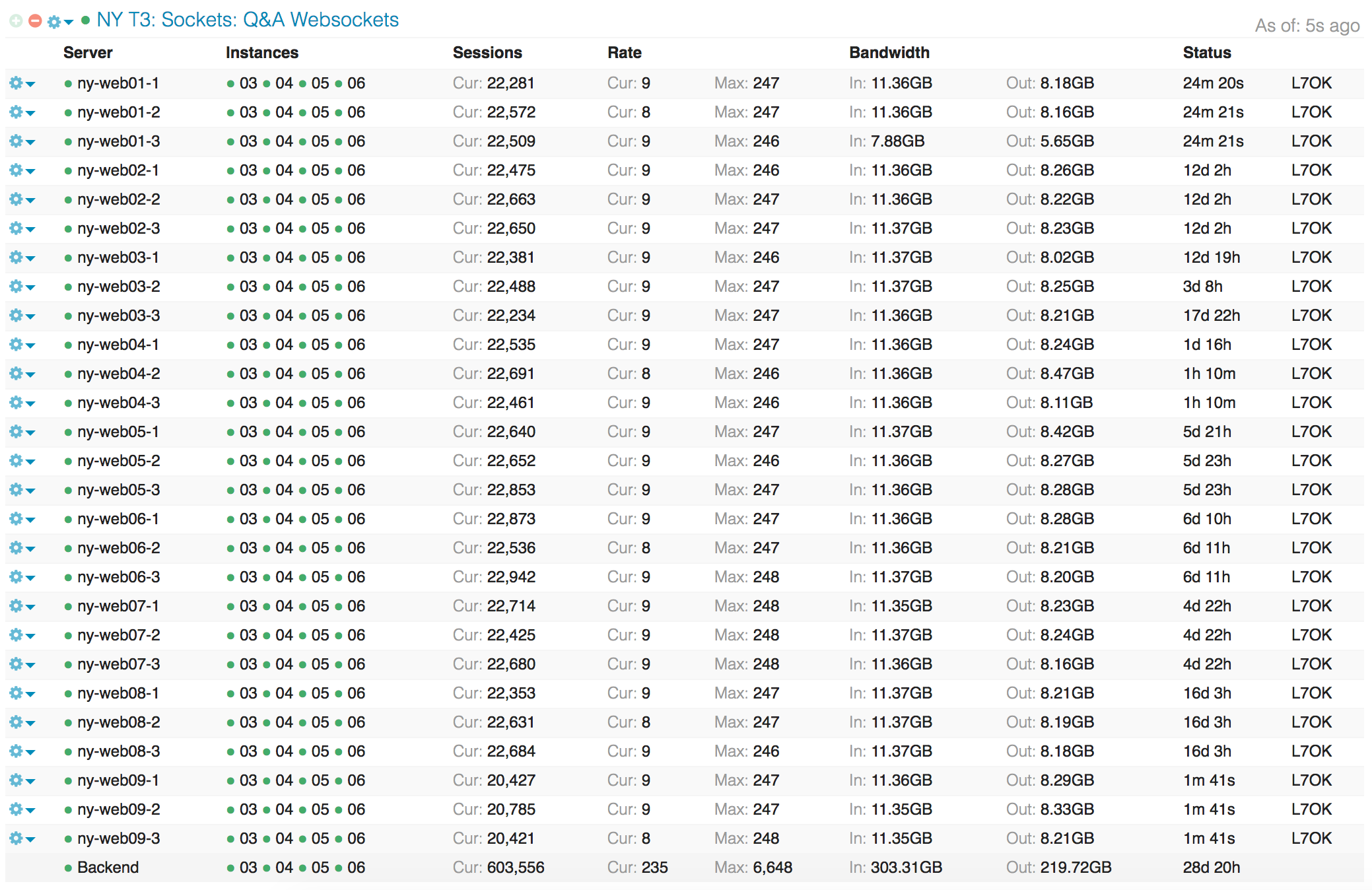The image size is (1372, 890).
Task: Click the gear icon beside ny-web02-2
Action: coord(16,199)
